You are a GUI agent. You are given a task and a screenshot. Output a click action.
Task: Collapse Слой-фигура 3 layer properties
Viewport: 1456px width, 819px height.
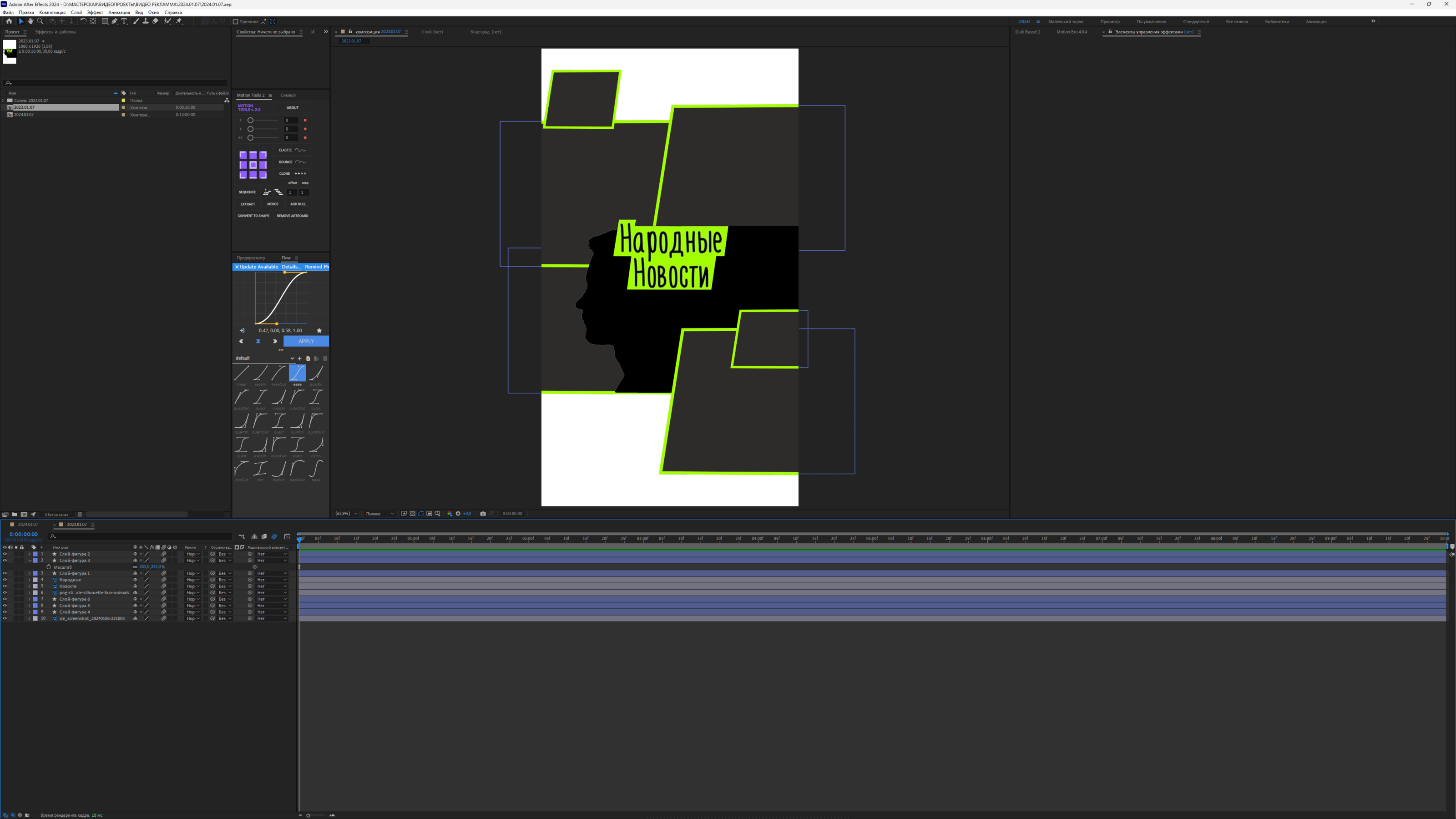click(x=30, y=561)
